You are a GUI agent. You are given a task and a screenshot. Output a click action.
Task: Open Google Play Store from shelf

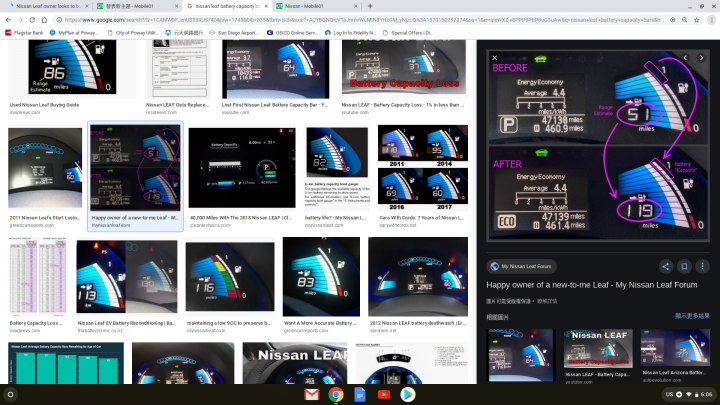point(408,394)
